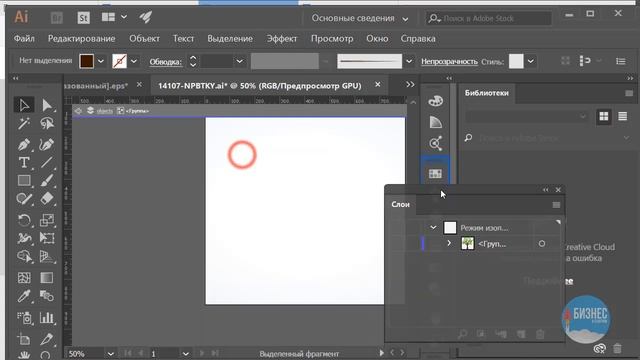Select the Blend tool
The height and width of the screenshot is (360, 640).
(x=47, y=296)
